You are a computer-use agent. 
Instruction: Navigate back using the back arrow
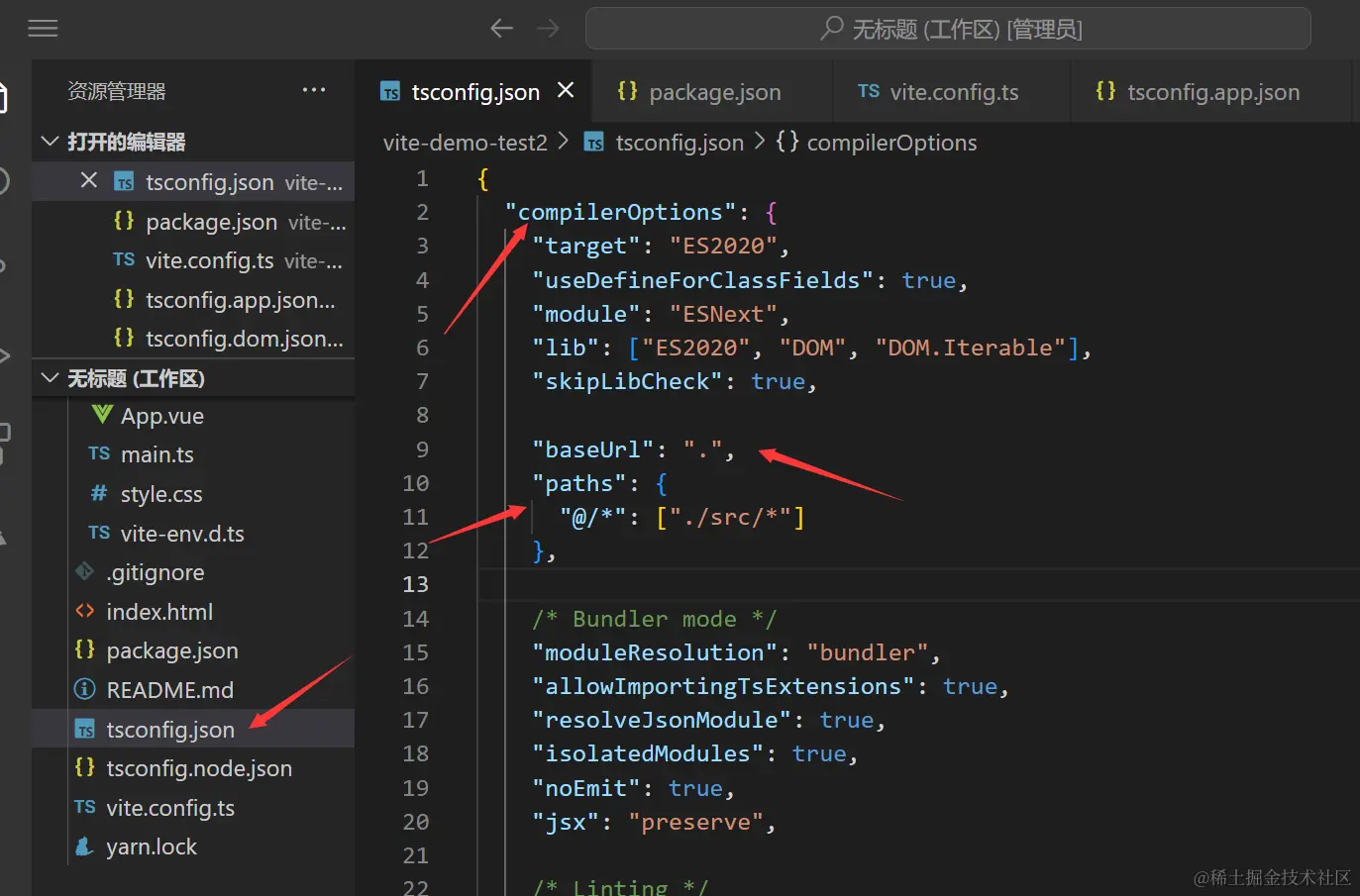point(501,28)
